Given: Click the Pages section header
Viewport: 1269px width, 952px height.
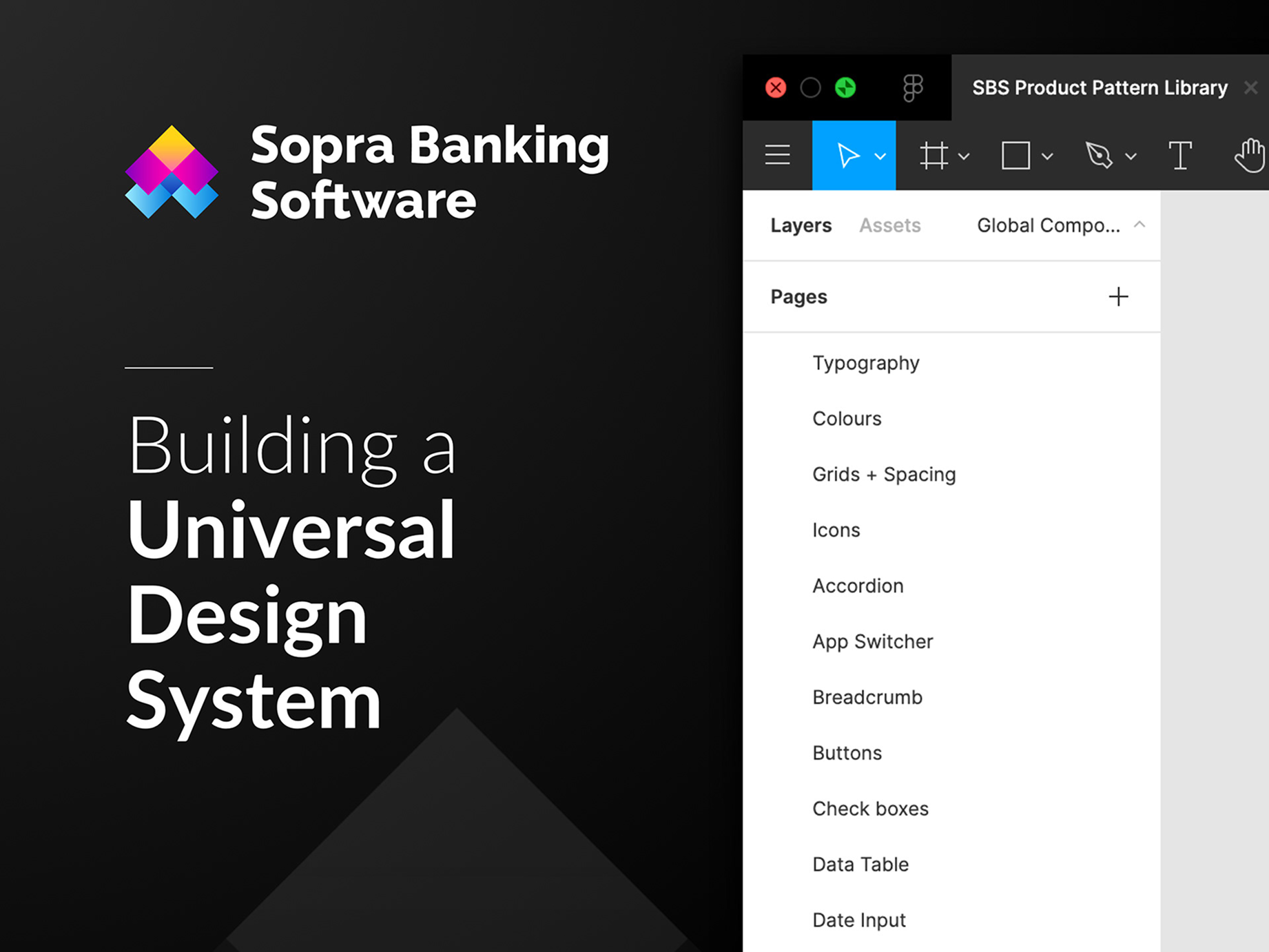Looking at the screenshot, I should (798, 297).
